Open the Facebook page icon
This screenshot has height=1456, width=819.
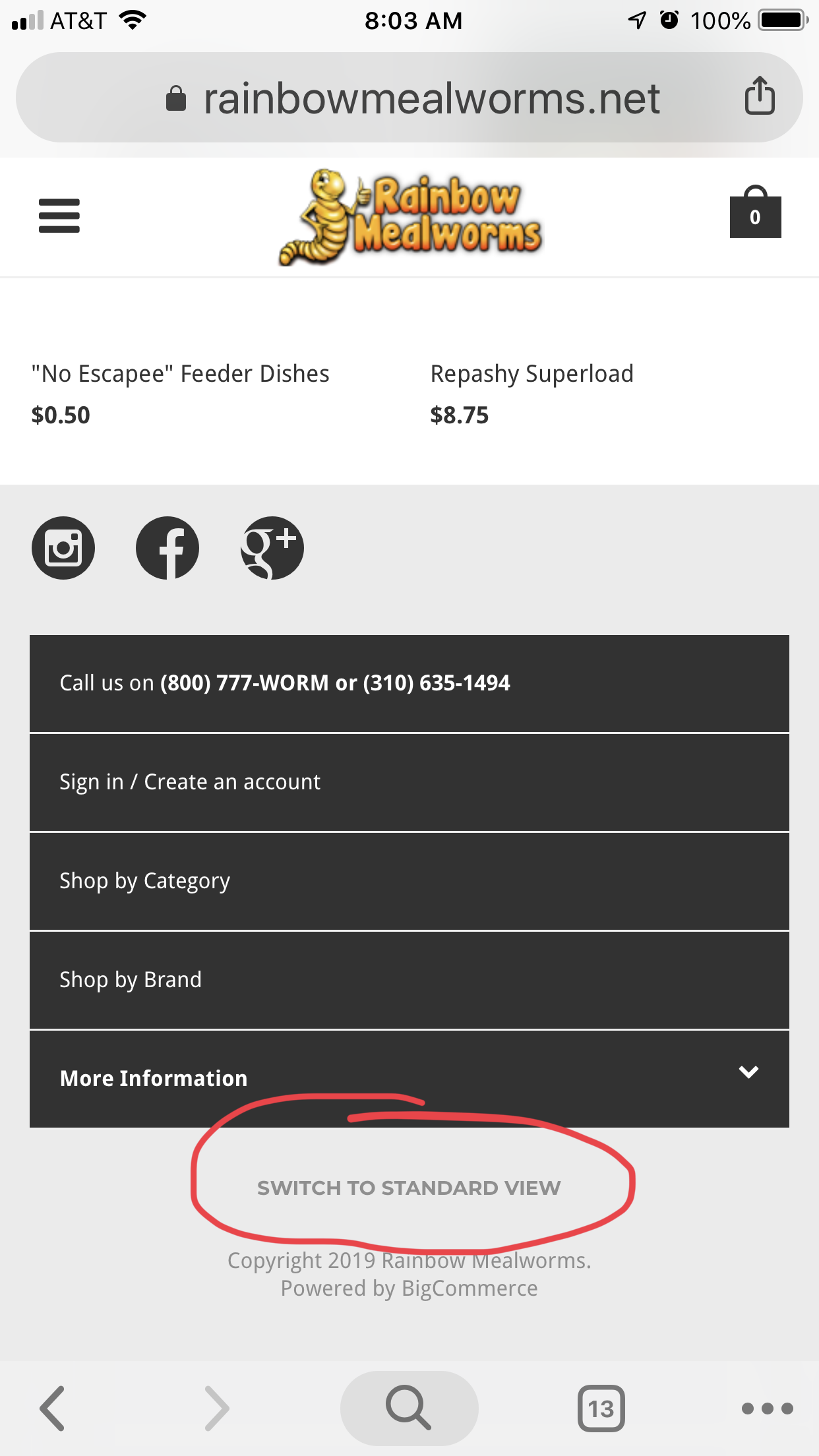pyautogui.click(x=167, y=548)
